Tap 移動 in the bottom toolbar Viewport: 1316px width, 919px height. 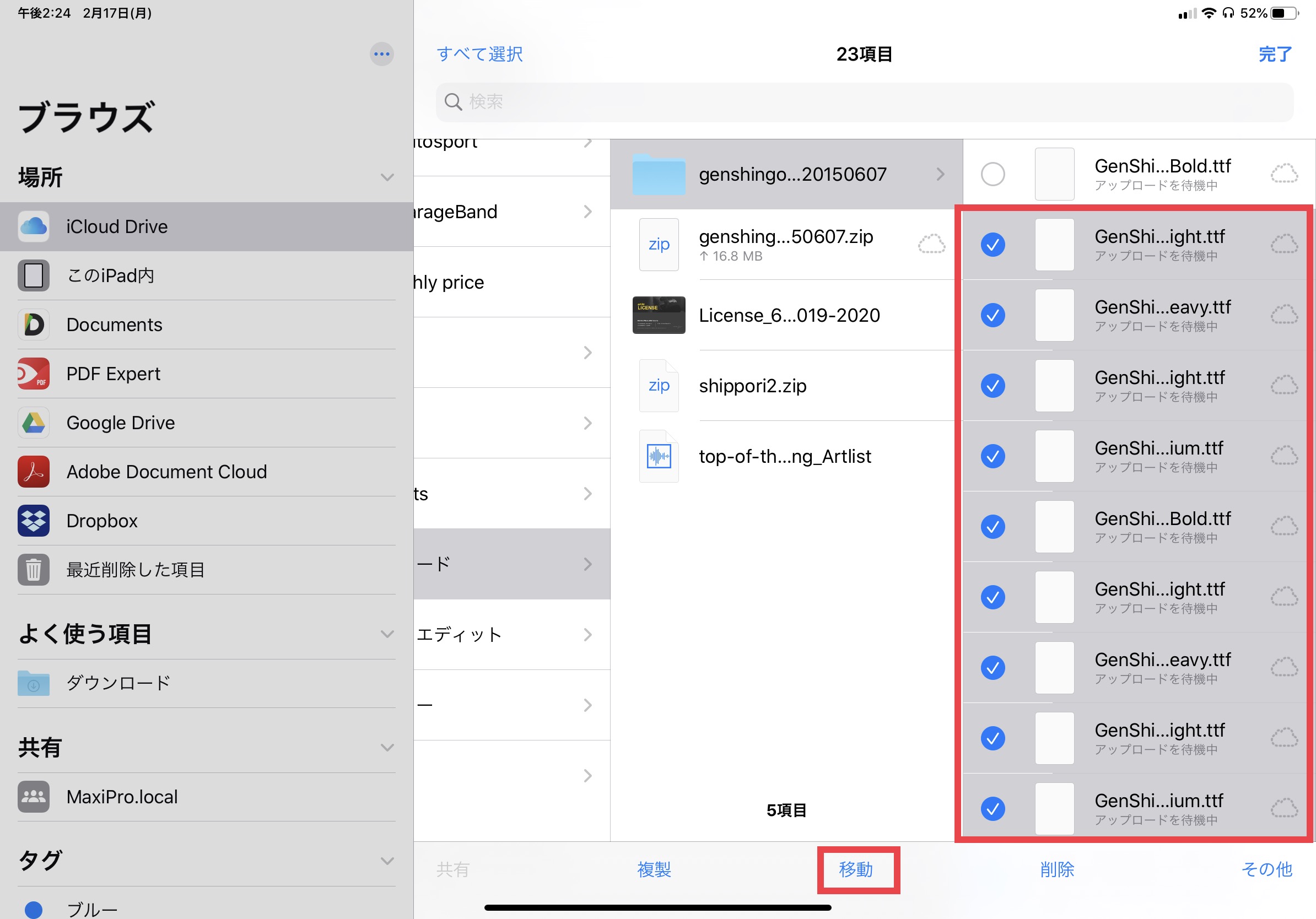point(856,869)
